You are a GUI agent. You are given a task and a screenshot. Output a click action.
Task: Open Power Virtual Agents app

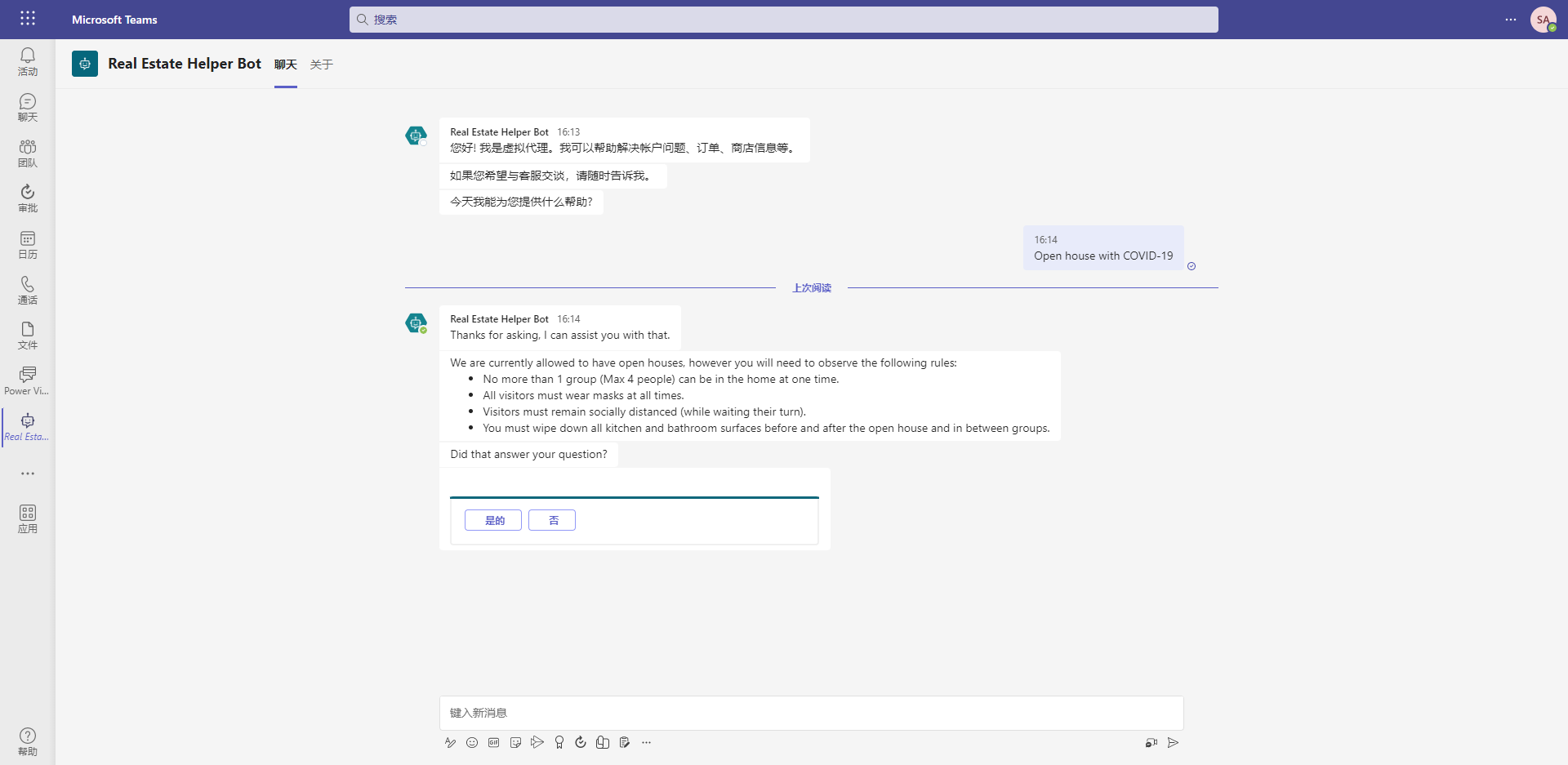pos(28,381)
